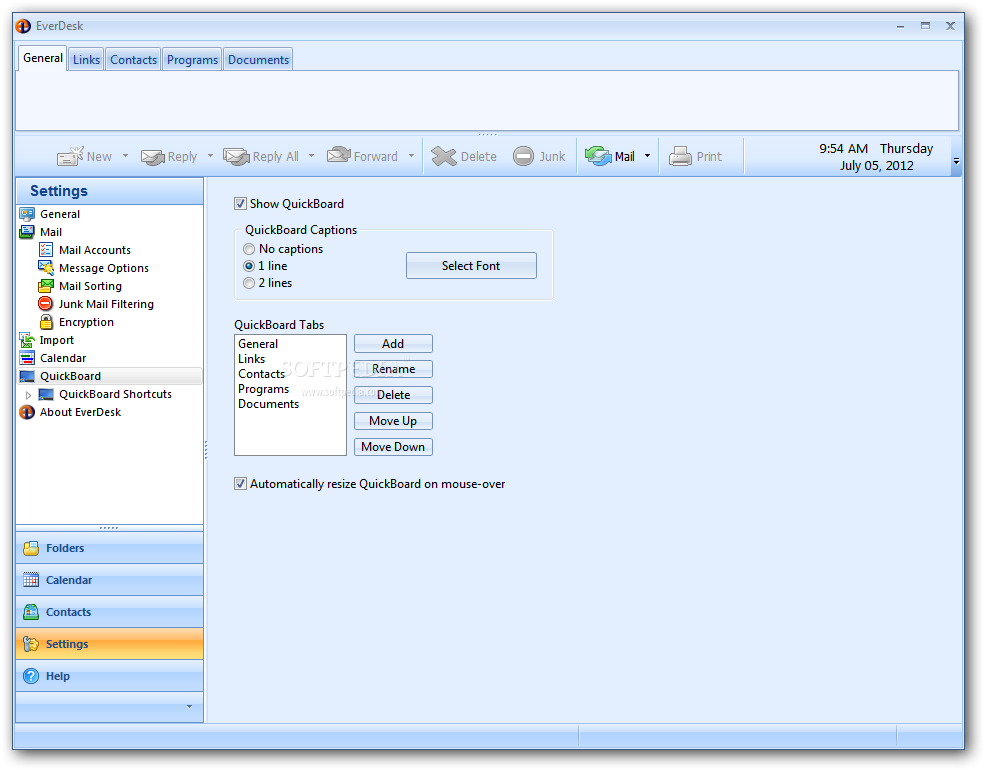Click the Reply All envelope icon
985x770 pixels.
tap(236, 156)
